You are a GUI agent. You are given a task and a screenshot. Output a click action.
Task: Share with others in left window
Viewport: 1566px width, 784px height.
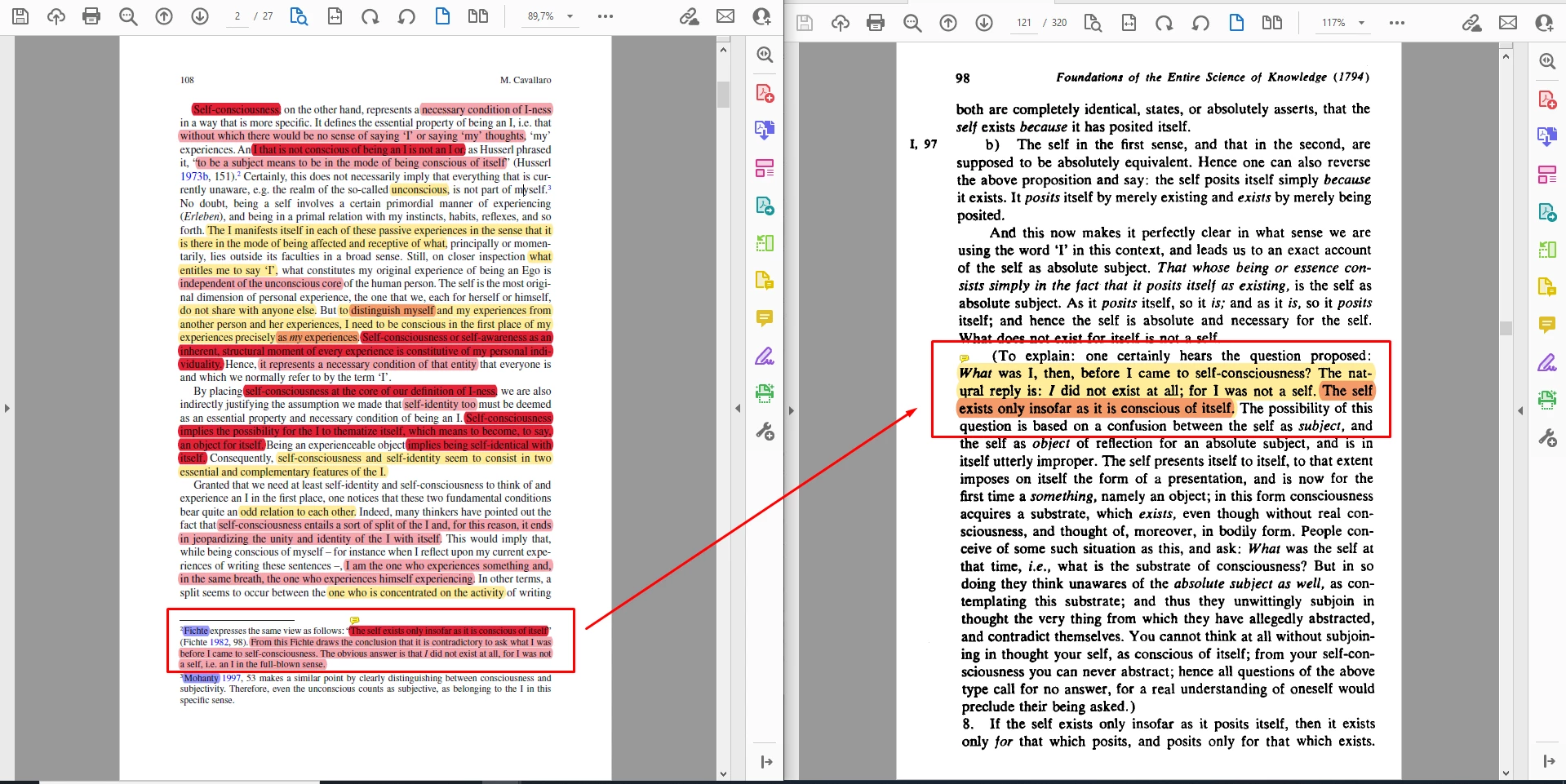[x=761, y=16]
